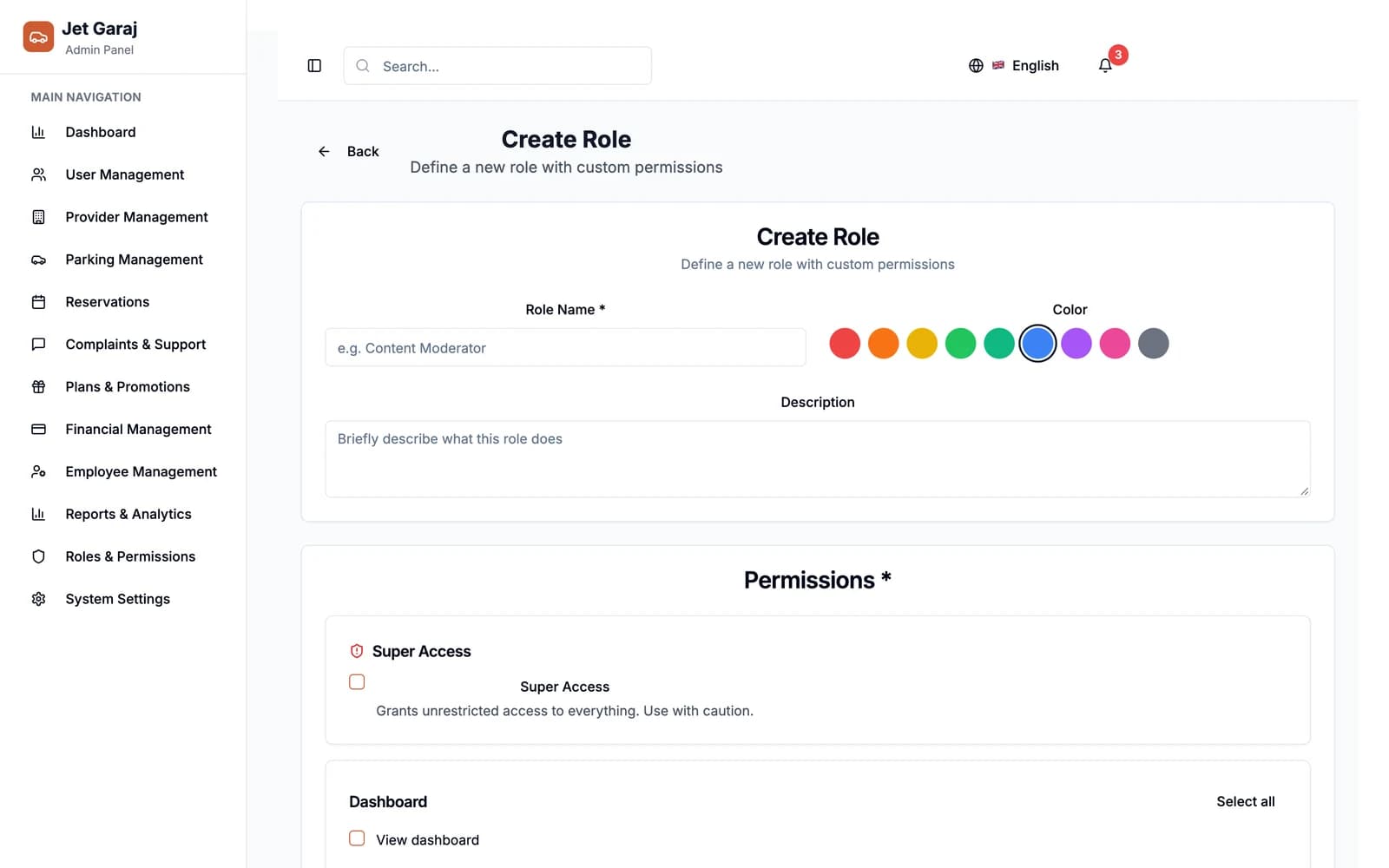1389x868 pixels.
Task: Pick the red role color swatch
Action: (x=845, y=344)
